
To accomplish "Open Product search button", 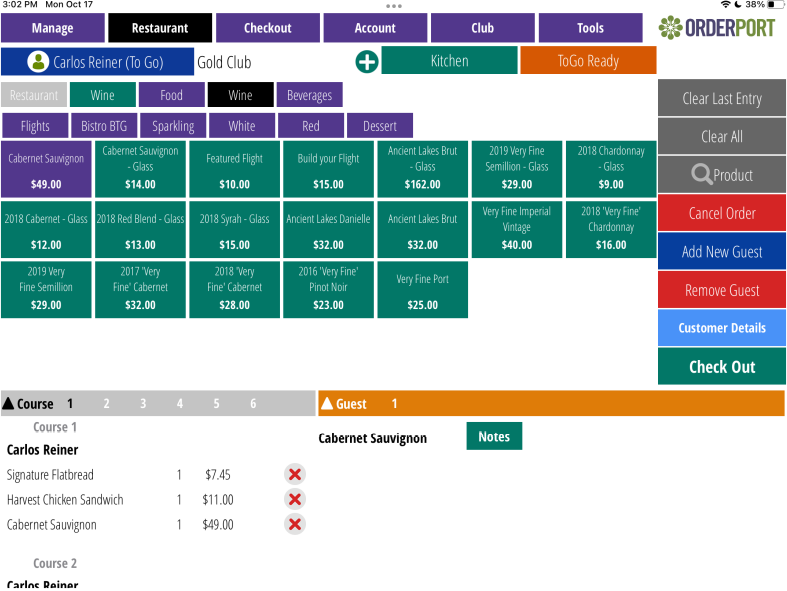I will coord(722,175).
